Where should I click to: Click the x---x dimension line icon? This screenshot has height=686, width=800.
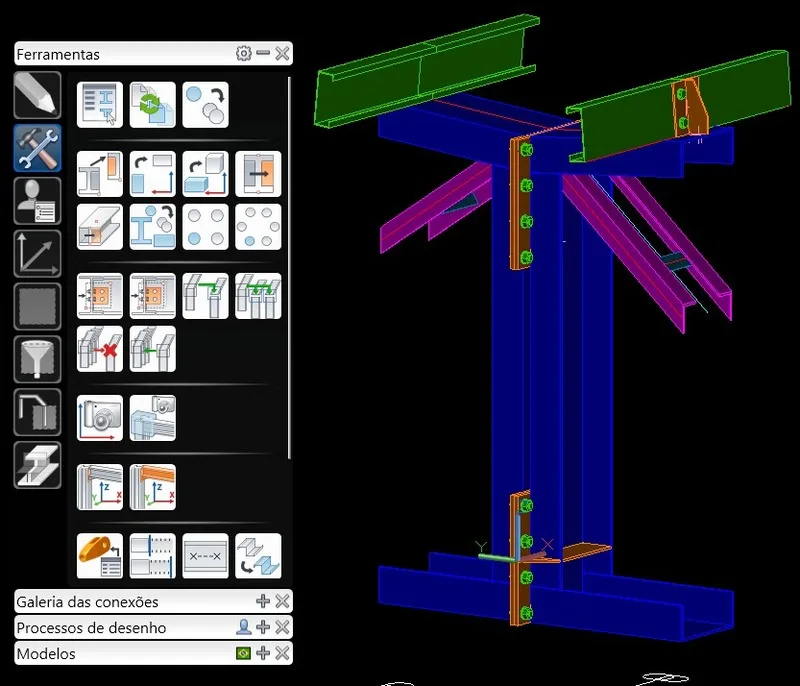click(205, 556)
